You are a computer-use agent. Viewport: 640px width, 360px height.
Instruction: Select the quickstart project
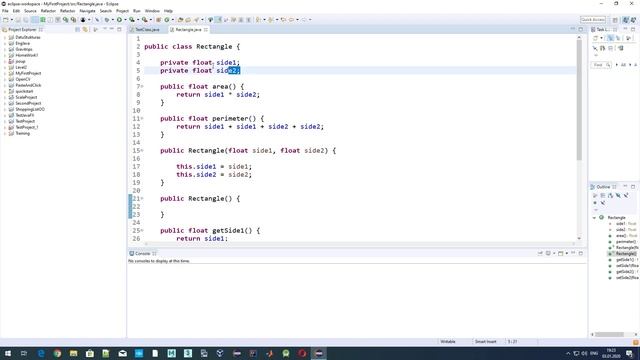pyautogui.click(x=24, y=91)
